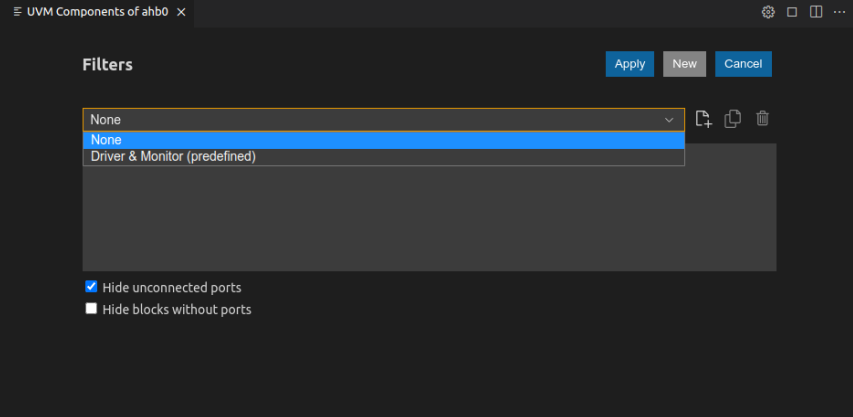Click the filter combo box showing None

[370, 120]
